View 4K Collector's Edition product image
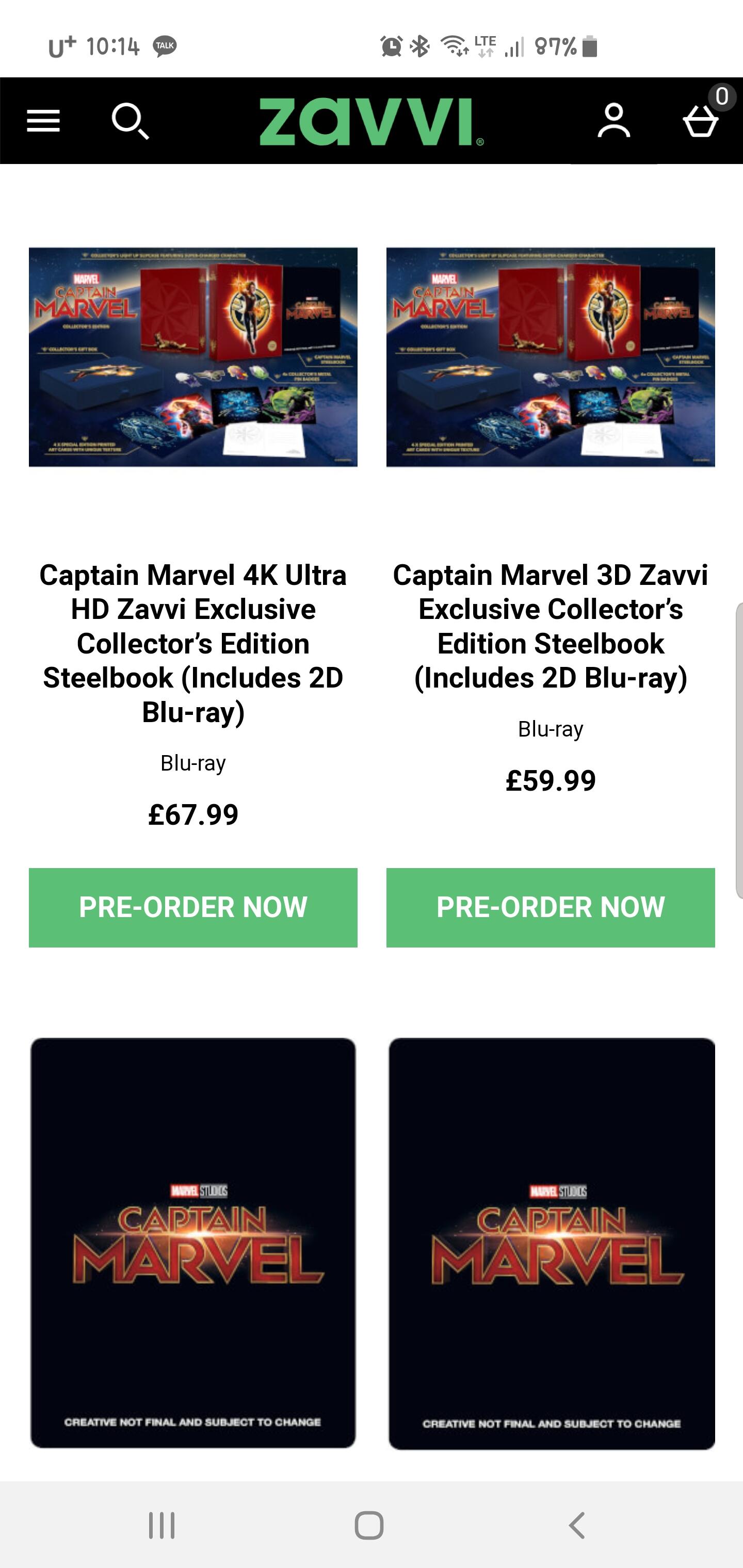 coord(193,357)
